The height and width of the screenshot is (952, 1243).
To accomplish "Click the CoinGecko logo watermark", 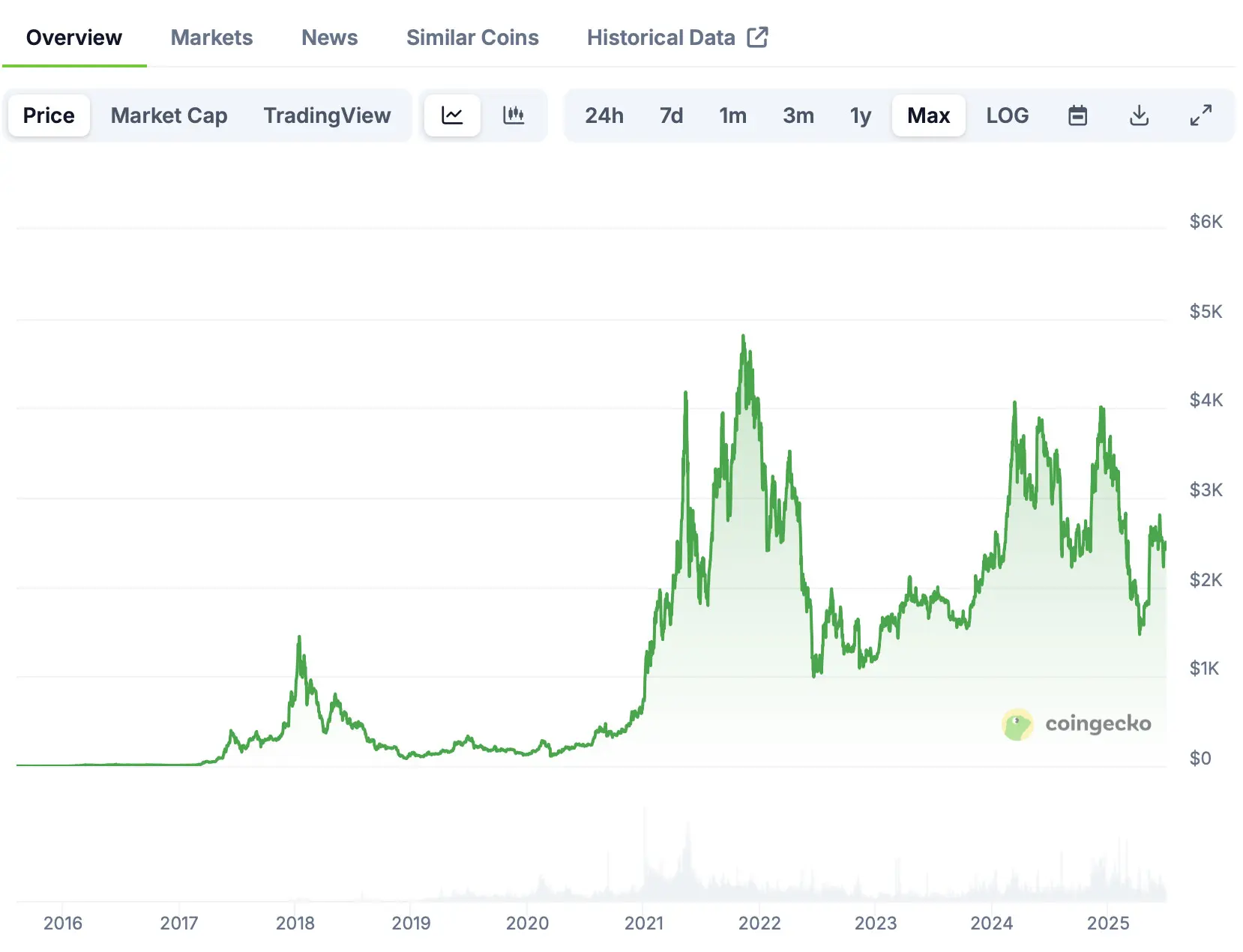I will (1077, 724).
